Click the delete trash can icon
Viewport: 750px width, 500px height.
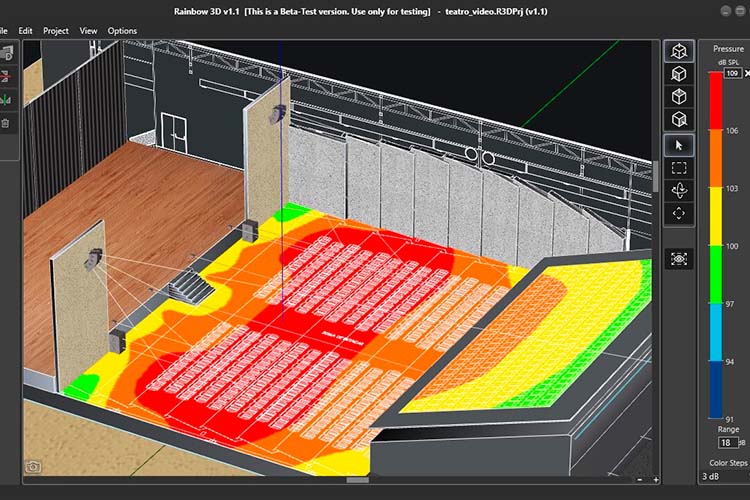[5, 123]
